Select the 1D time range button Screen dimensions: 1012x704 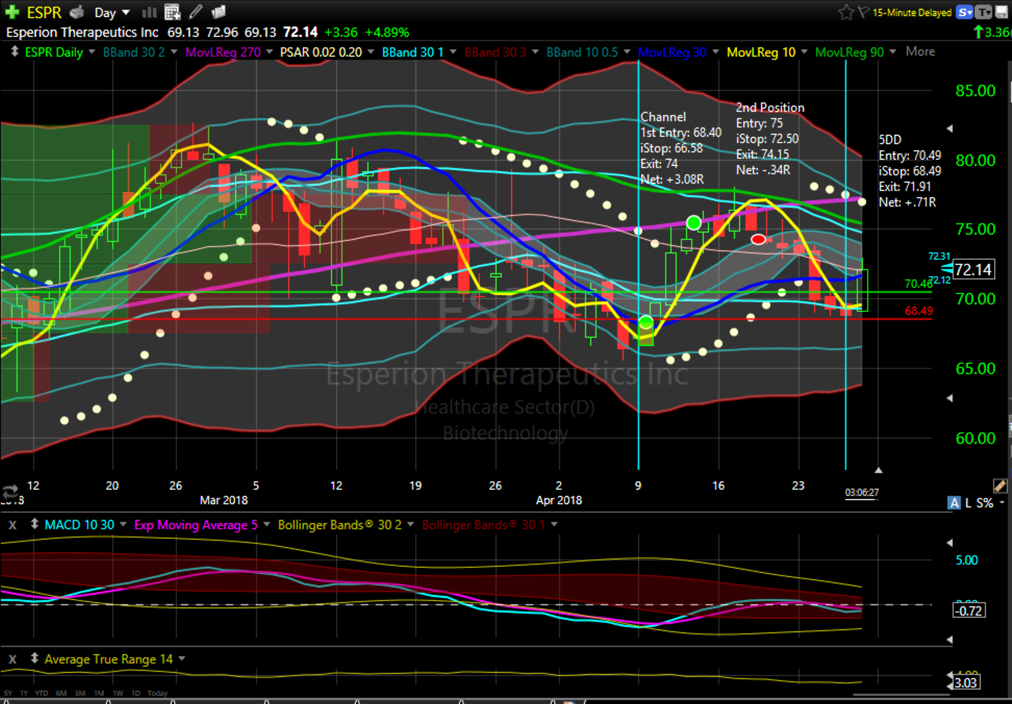pyautogui.click(x=136, y=693)
